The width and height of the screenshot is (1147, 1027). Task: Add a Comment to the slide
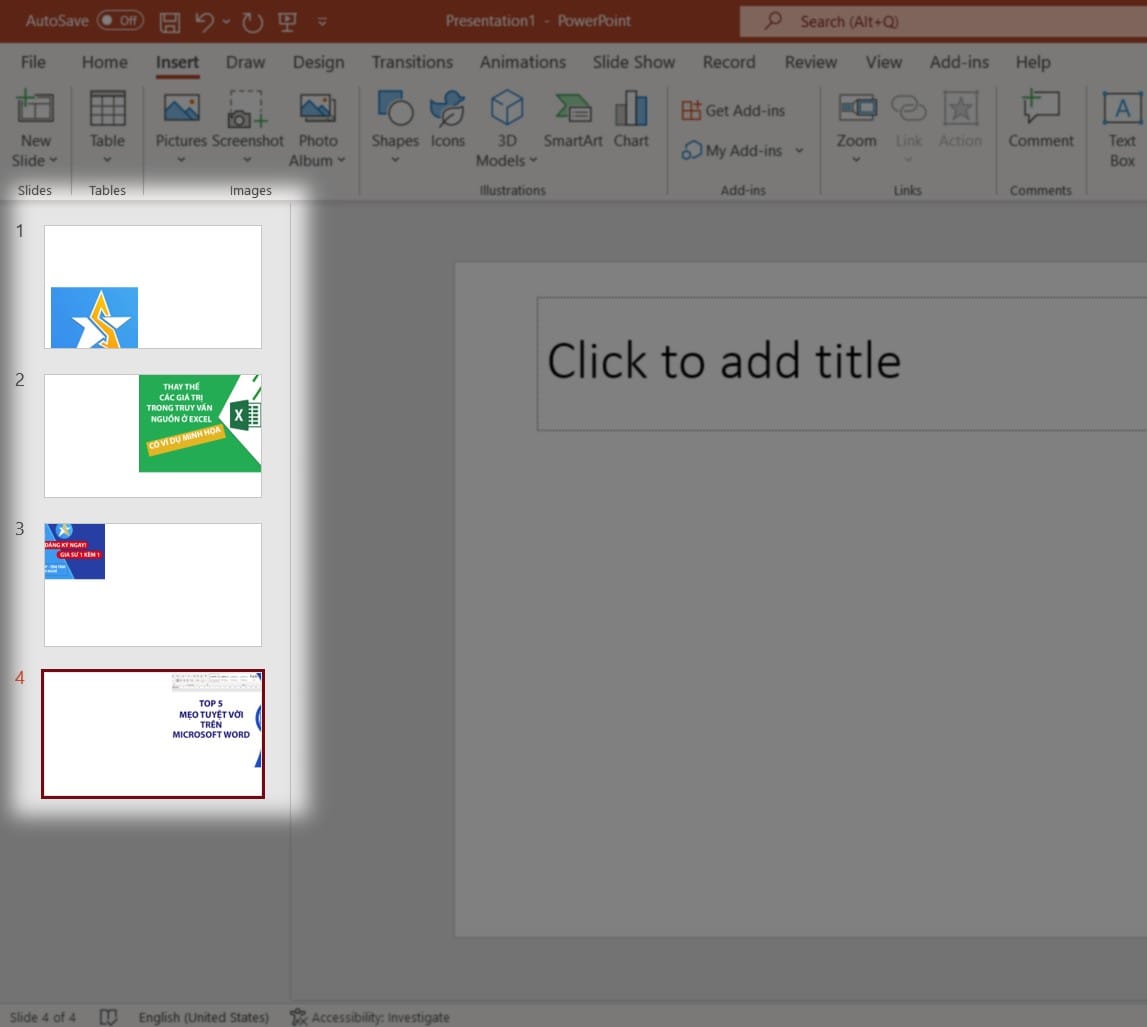point(1040,119)
